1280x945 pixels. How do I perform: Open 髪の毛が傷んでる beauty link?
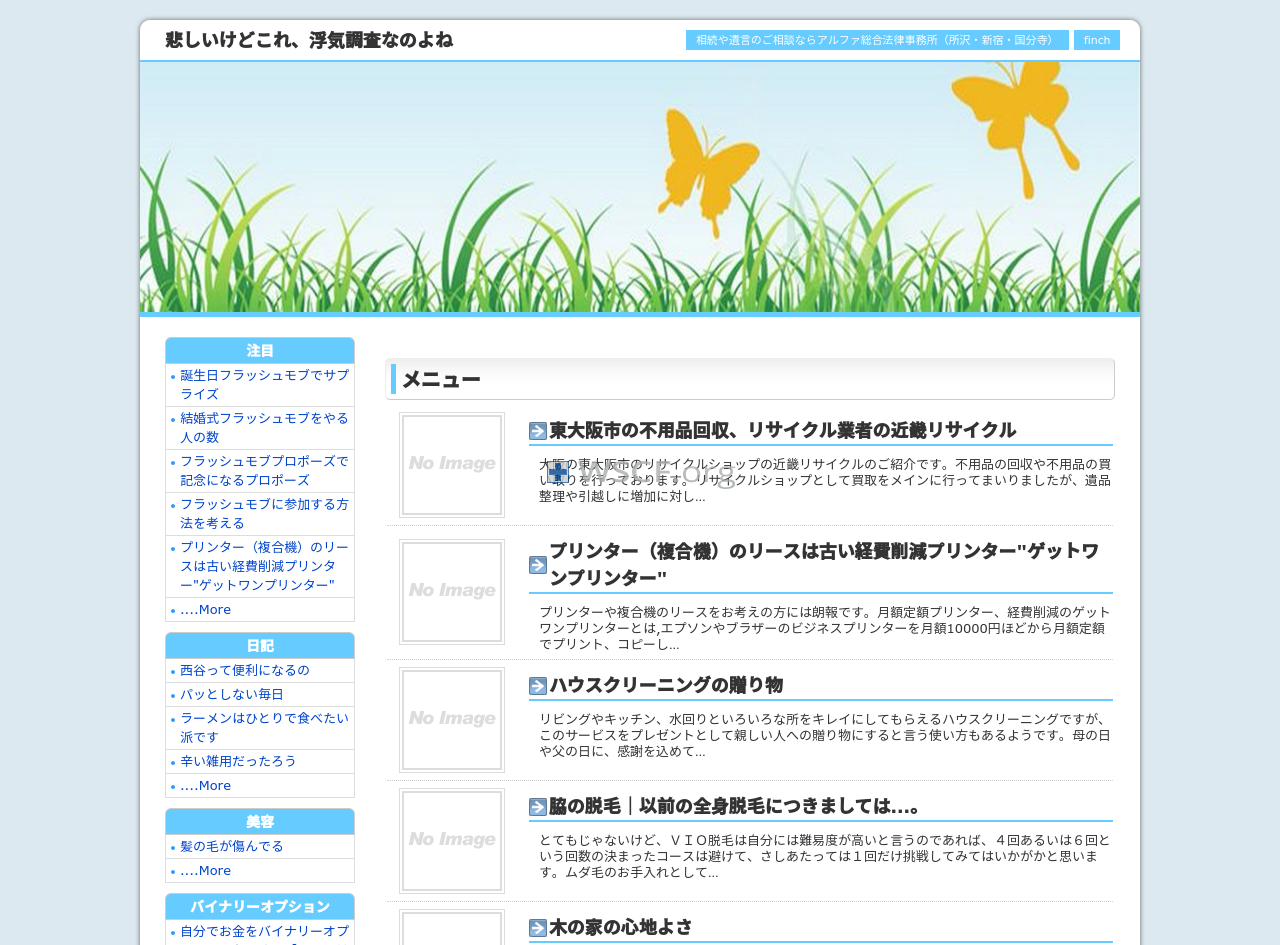tap(232, 847)
